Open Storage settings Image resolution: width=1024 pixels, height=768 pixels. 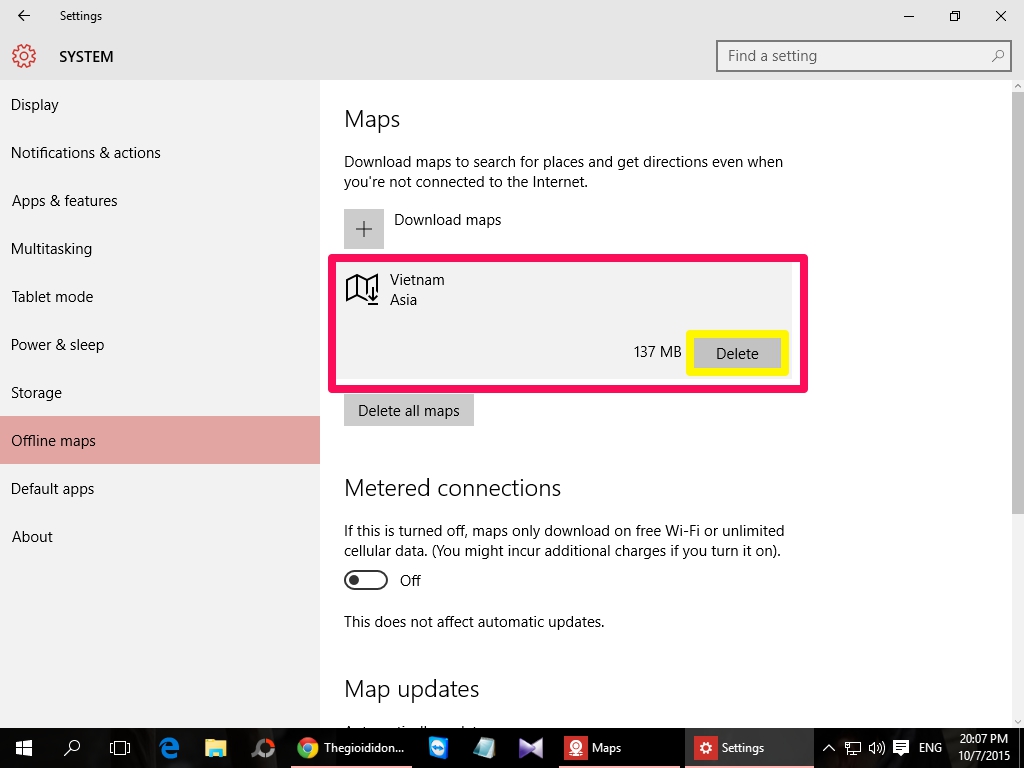pyautogui.click(x=160, y=392)
